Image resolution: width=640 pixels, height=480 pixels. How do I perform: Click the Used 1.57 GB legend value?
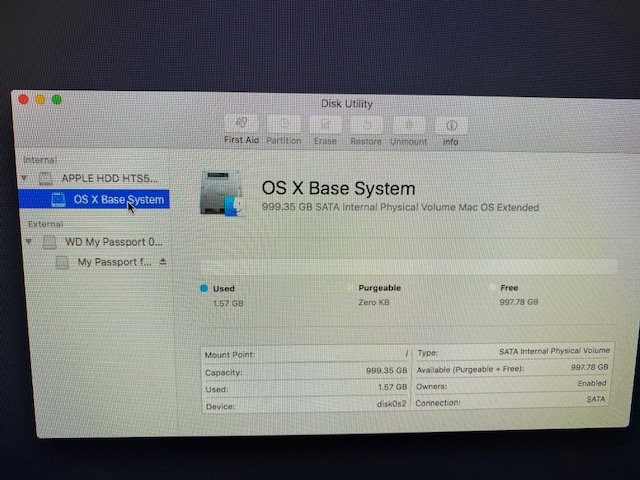pyautogui.click(x=228, y=303)
